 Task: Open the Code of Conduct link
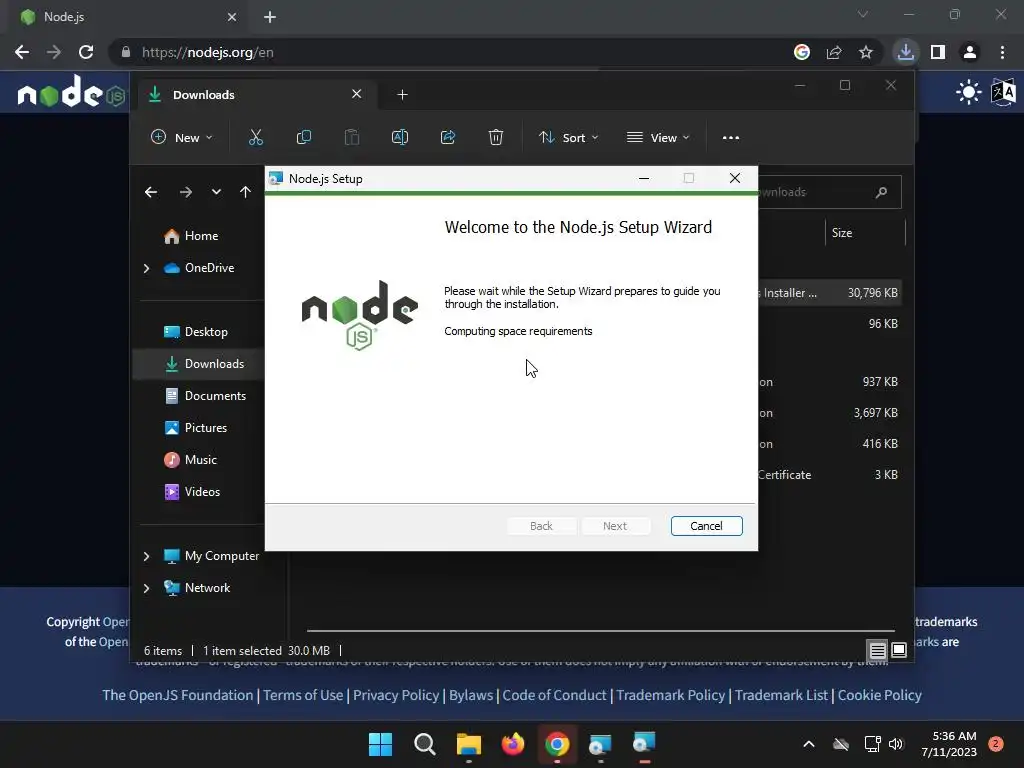[x=554, y=695]
